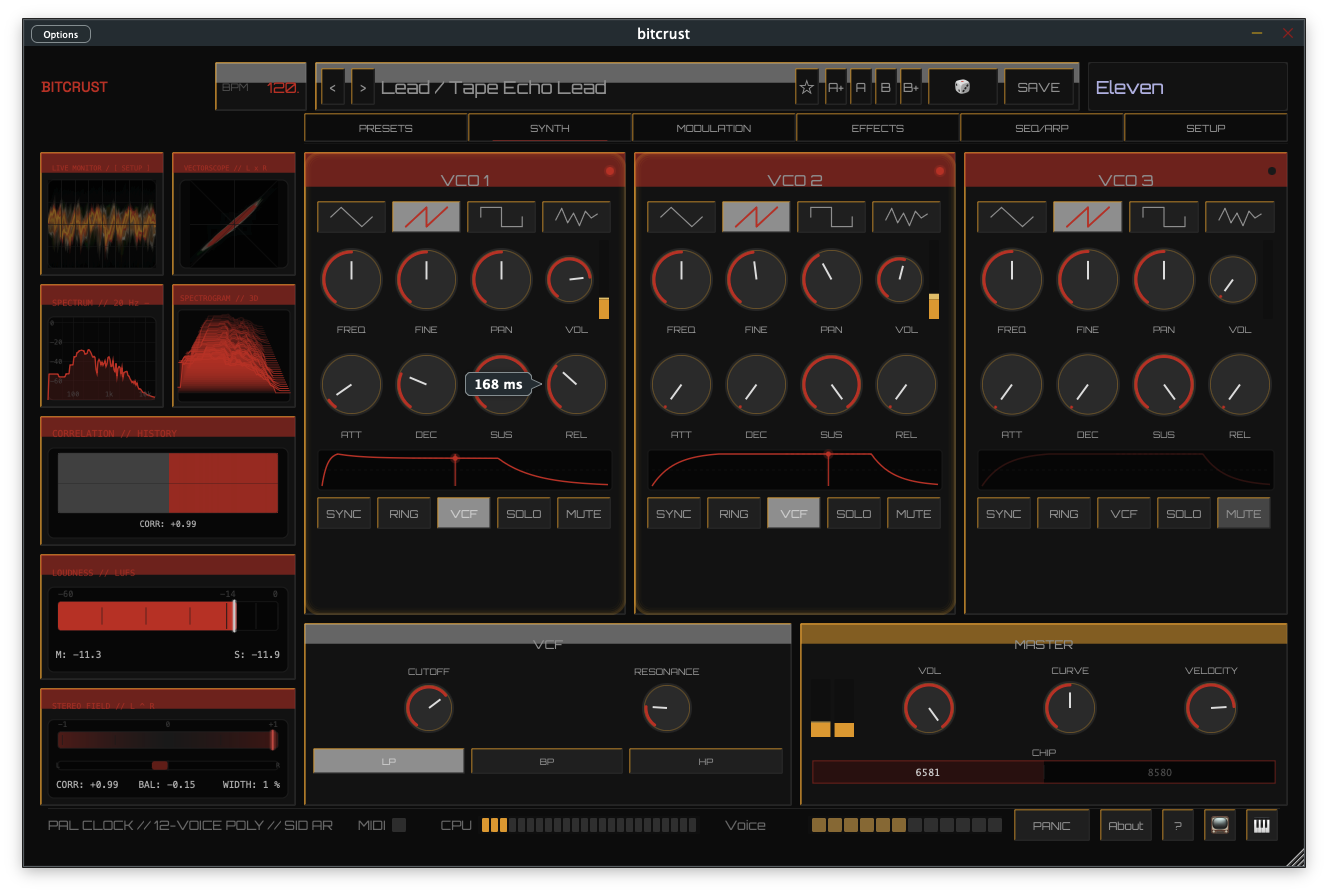
Task: Go to the next preset with the arrow
Action: [x=362, y=87]
